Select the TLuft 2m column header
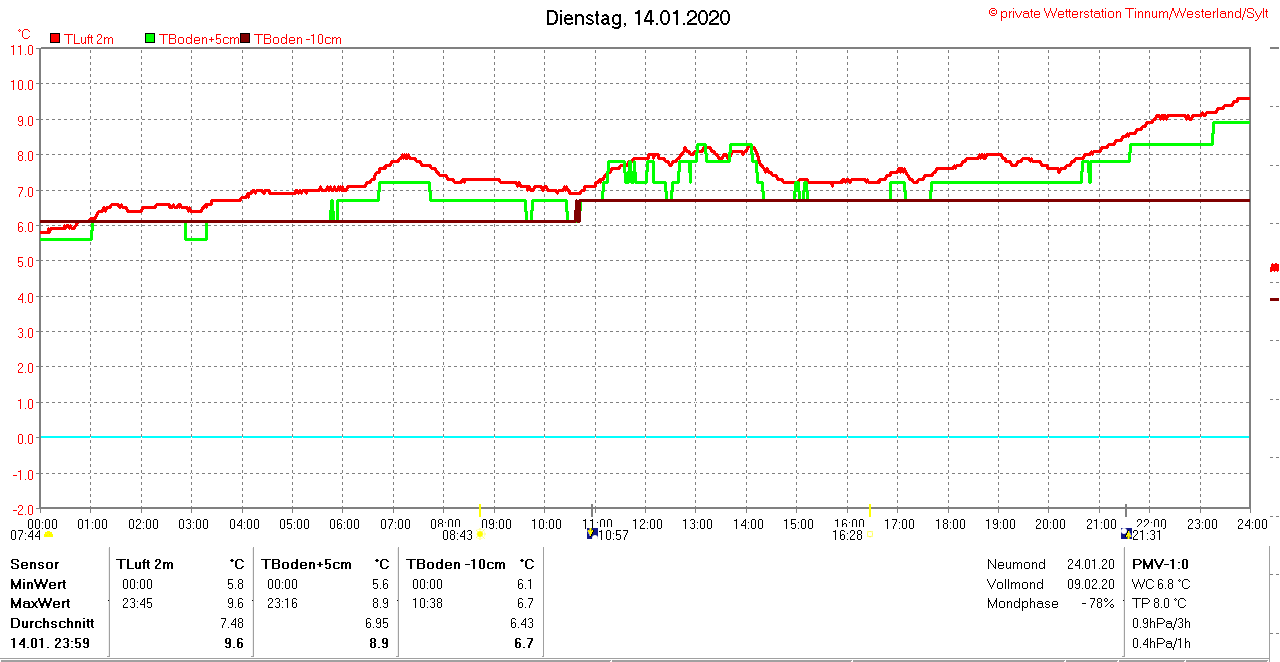Screen dimensions: 1280x662 (x=145, y=564)
